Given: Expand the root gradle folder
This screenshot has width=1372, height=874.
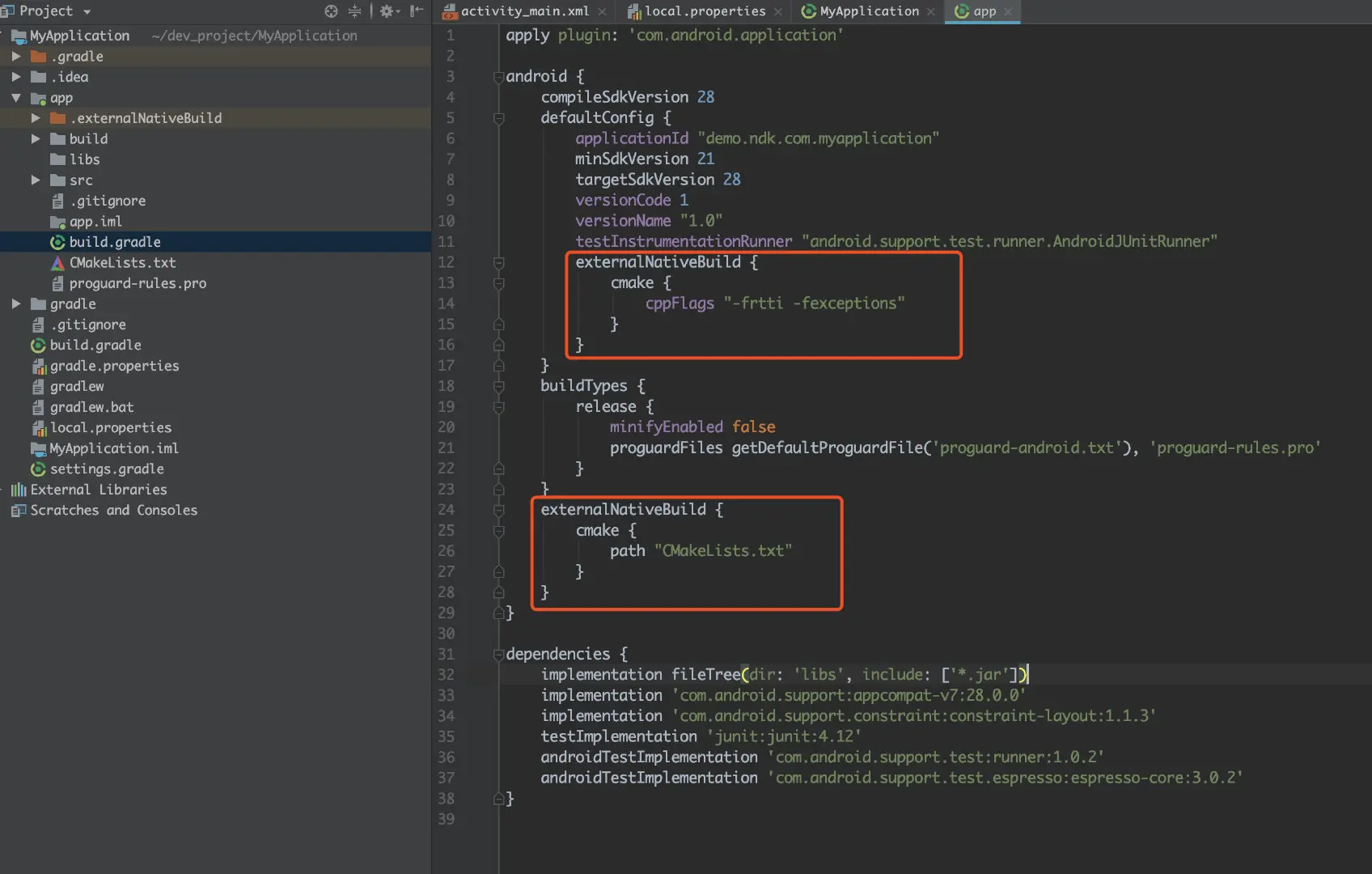Looking at the screenshot, I should click(16, 304).
